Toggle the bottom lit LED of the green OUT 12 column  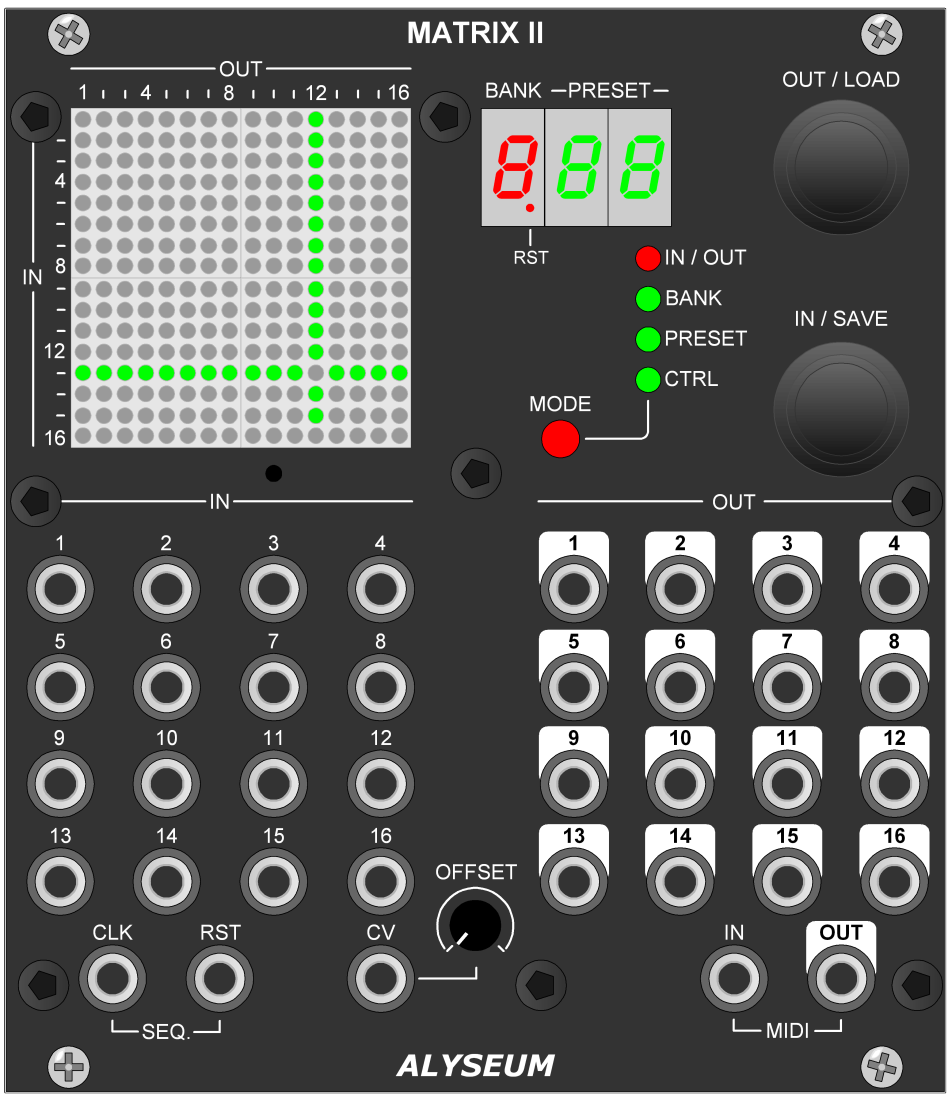click(315, 415)
